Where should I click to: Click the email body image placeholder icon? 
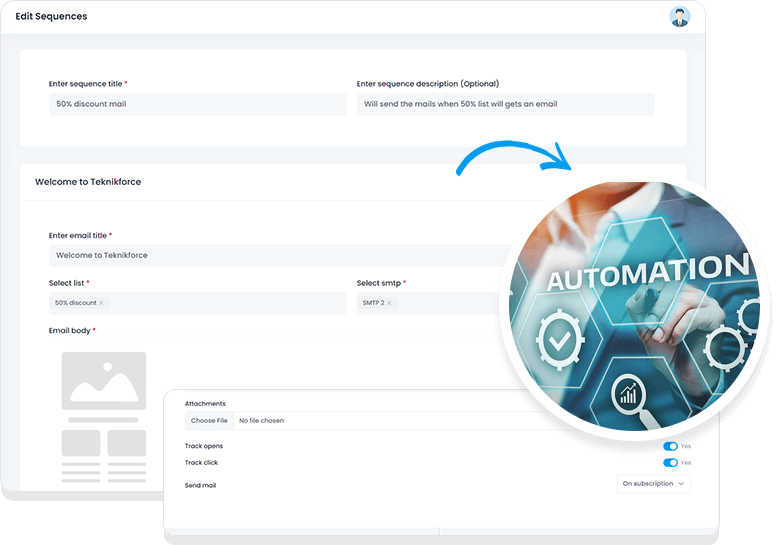(x=104, y=380)
